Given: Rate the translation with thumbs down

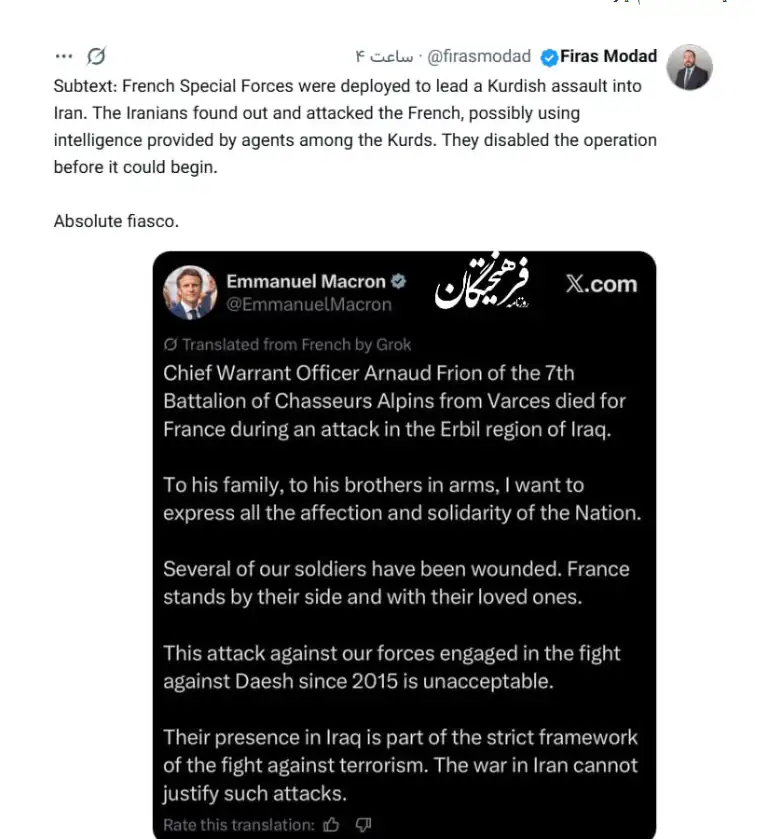Looking at the screenshot, I should pos(363,825).
